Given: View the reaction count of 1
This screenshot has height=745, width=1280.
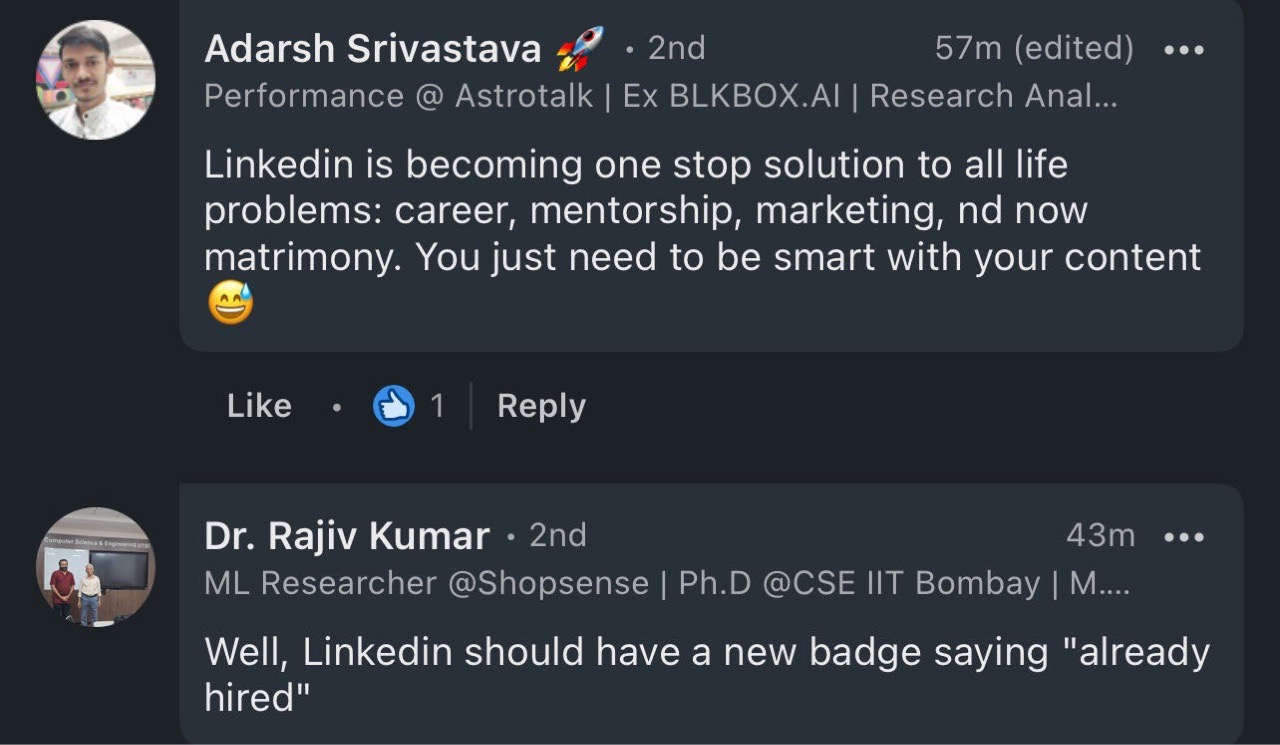Looking at the screenshot, I should (437, 406).
